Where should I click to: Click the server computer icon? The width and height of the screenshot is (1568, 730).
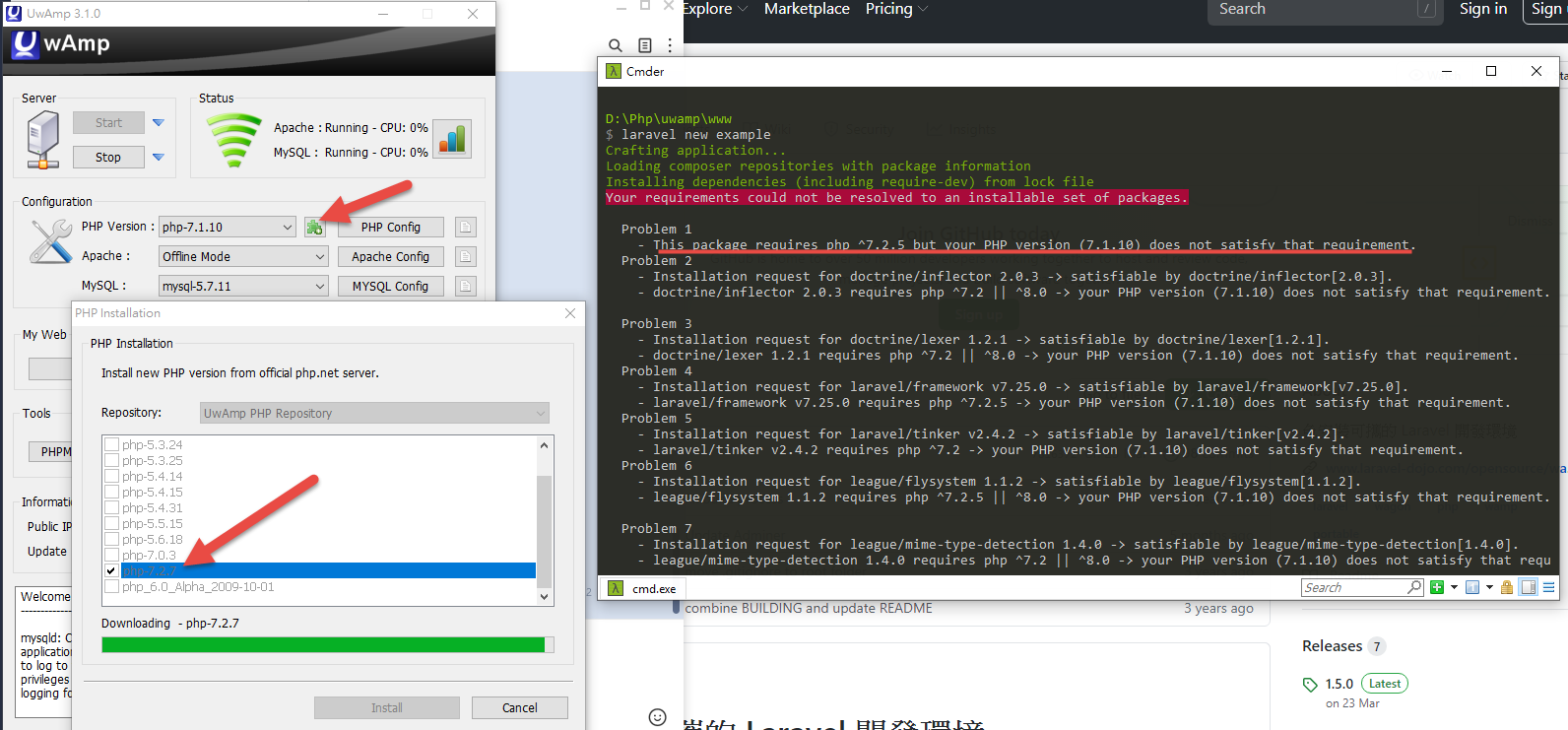click(43, 139)
